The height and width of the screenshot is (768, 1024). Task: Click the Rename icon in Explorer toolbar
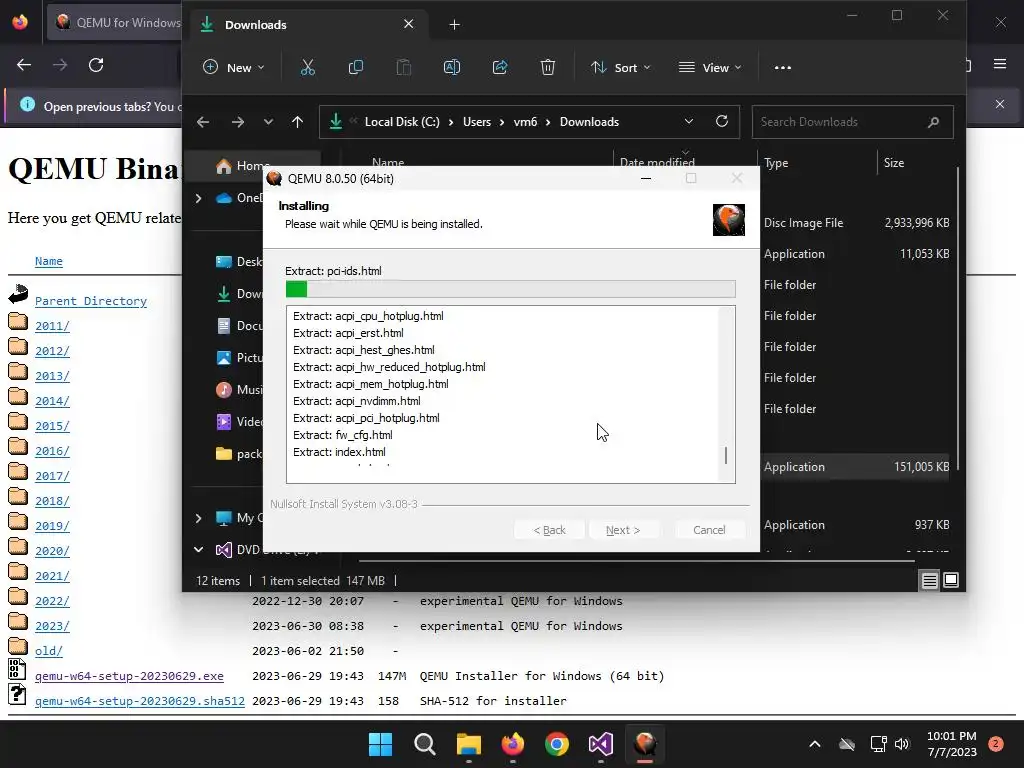pyautogui.click(x=452, y=67)
